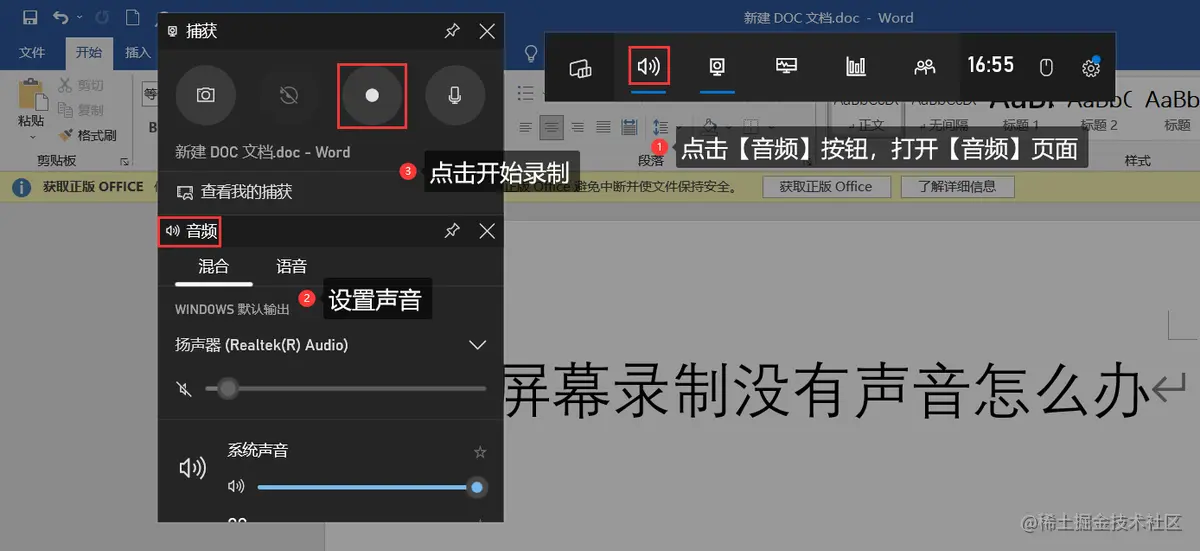Open the 插入 Insert ribbon tab
This screenshot has width=1200, height=551.
(137, 52)
